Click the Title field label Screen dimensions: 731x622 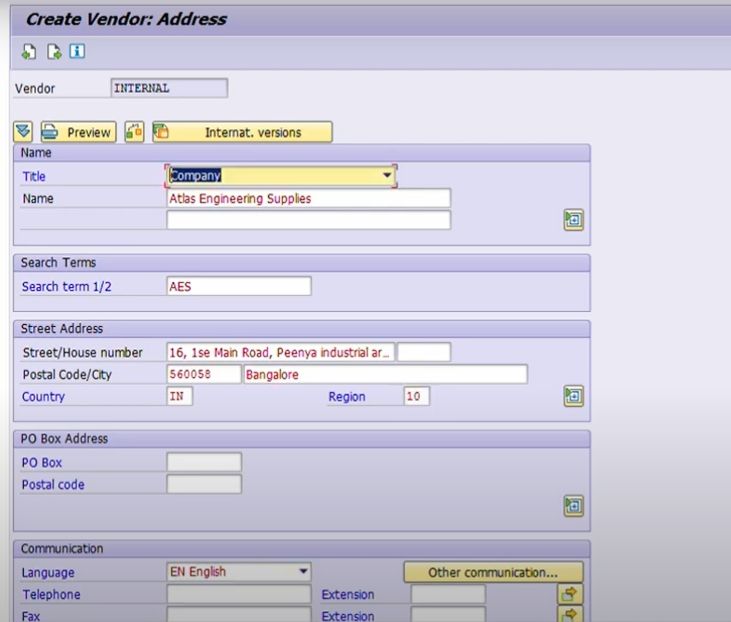(34, 177)
